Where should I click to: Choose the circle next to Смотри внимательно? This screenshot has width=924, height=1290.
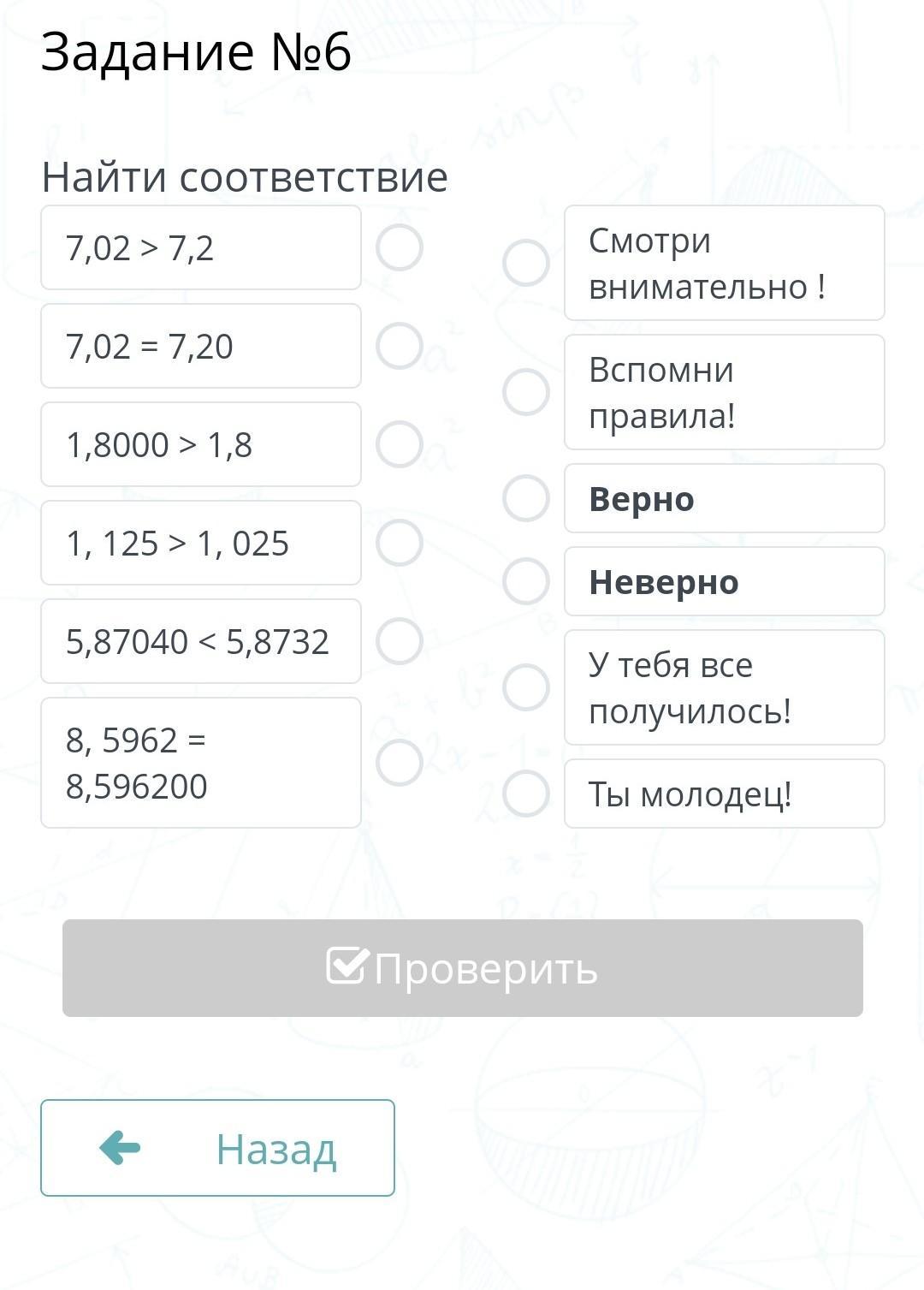pyautogui.click(x=526, y=263)
